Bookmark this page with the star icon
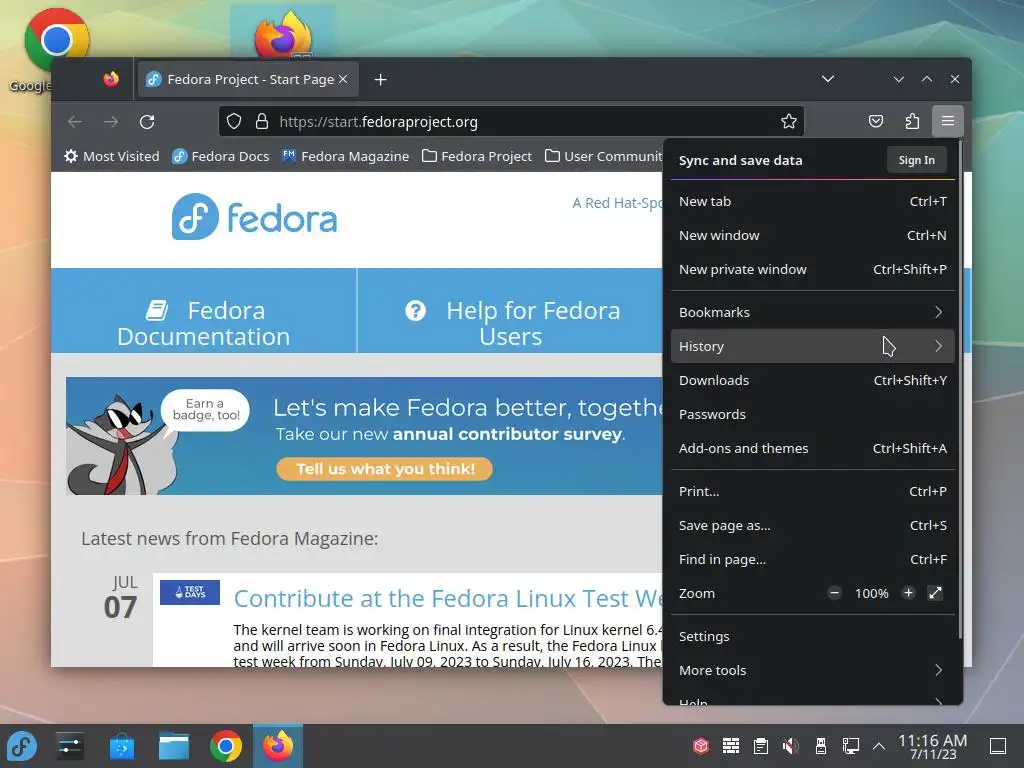This screenshot has width=1024, height=768. [x=789, y=121]
